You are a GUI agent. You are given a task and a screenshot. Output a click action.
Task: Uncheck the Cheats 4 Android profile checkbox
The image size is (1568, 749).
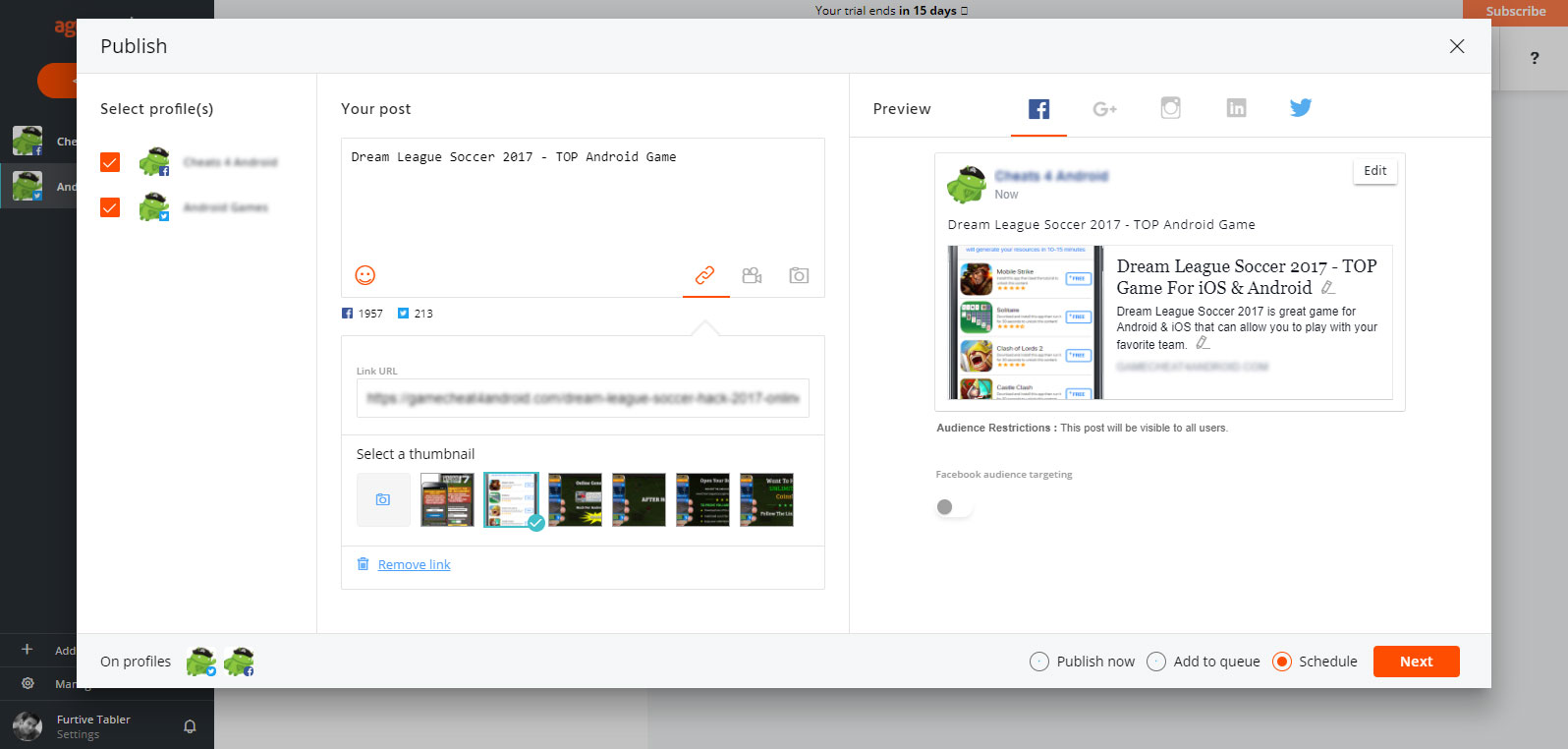point(110,162)
